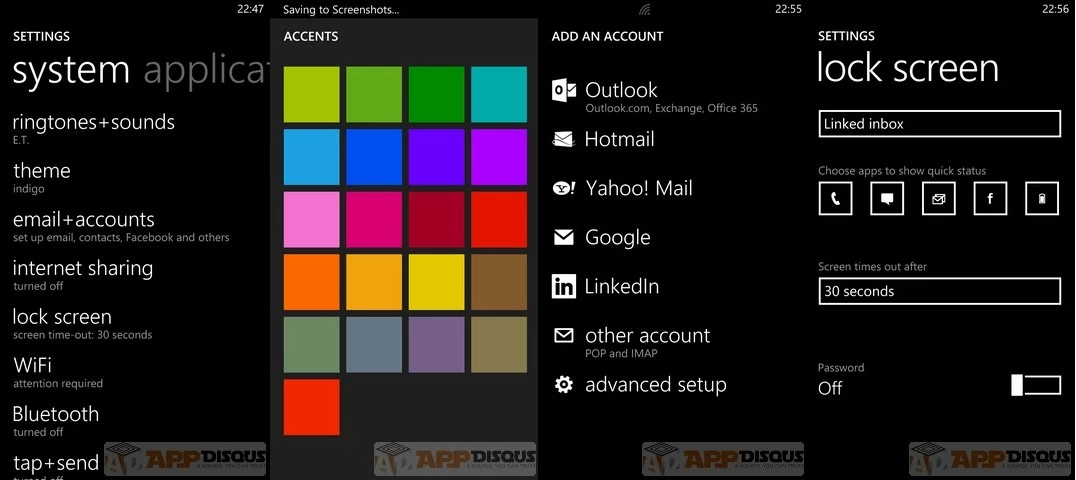Select the Yahoo! Mail icon

point(564,188)
